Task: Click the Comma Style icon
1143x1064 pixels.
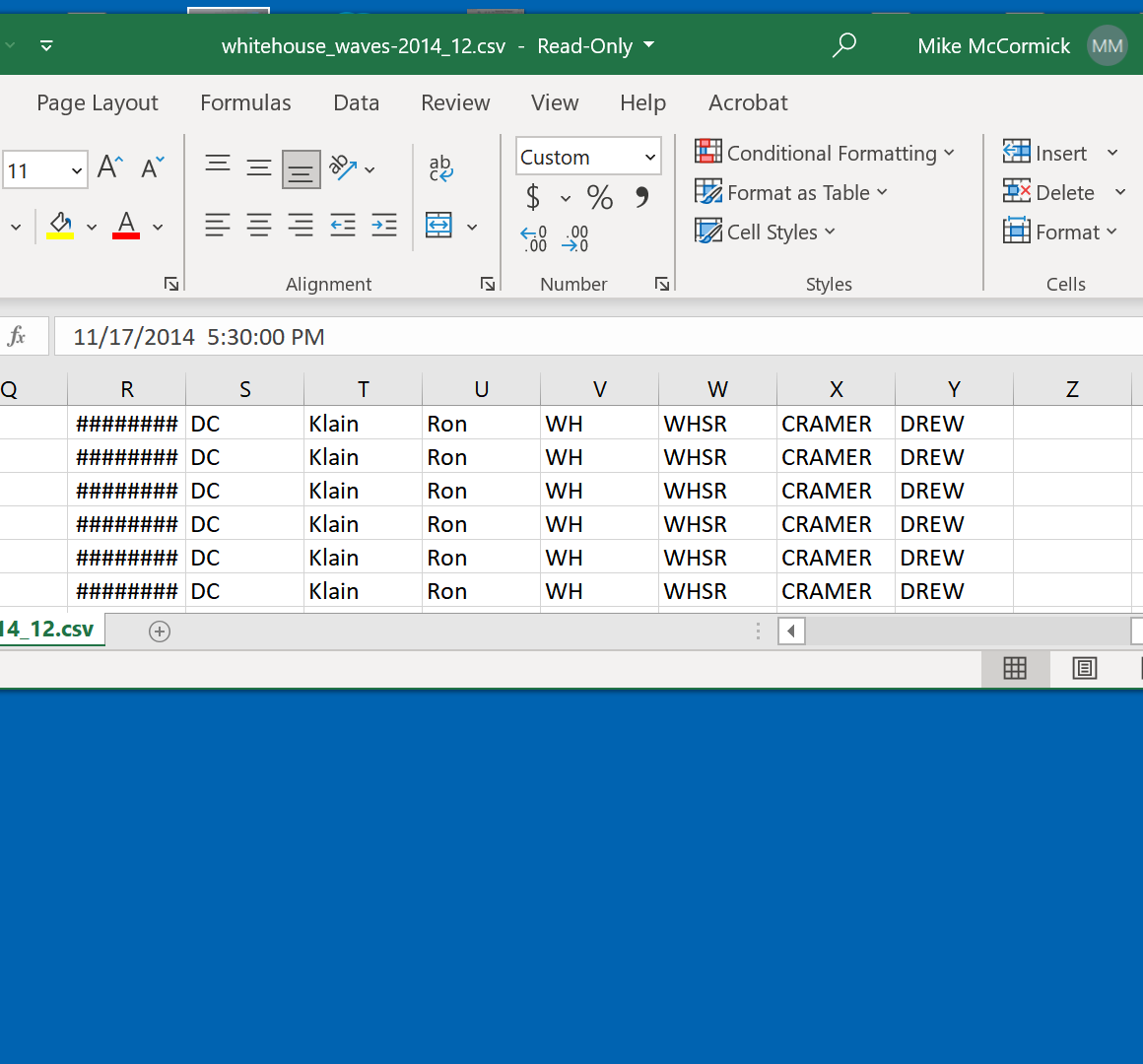Action: tap(642, 198)
